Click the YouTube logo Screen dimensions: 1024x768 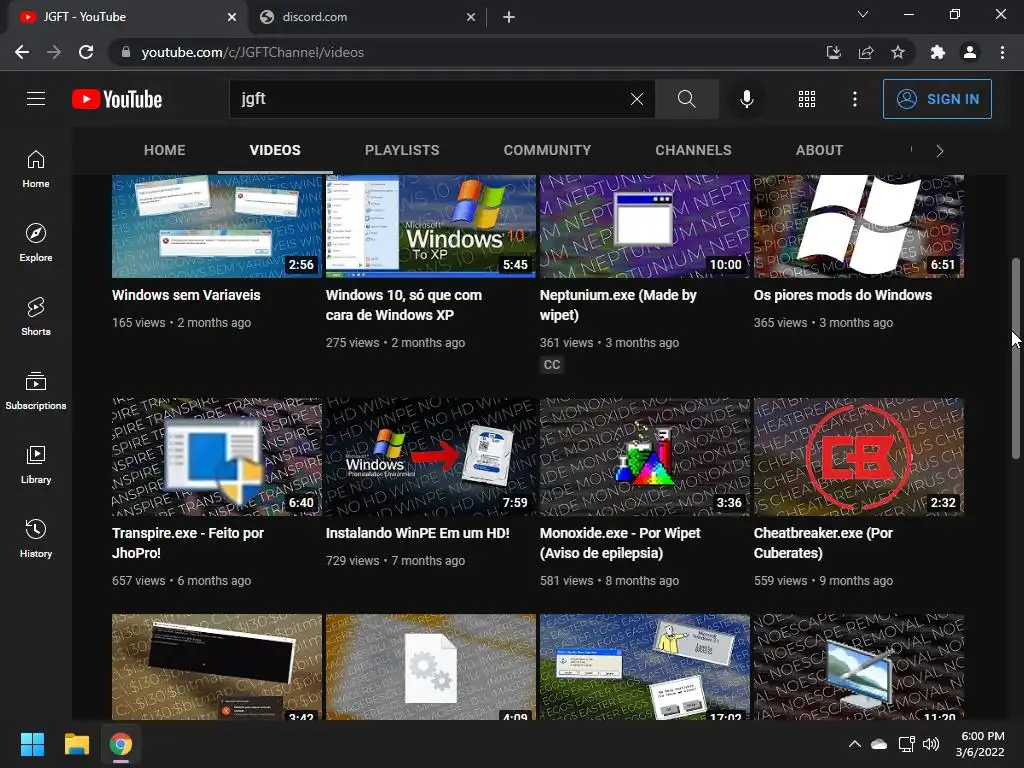(117, 99)
